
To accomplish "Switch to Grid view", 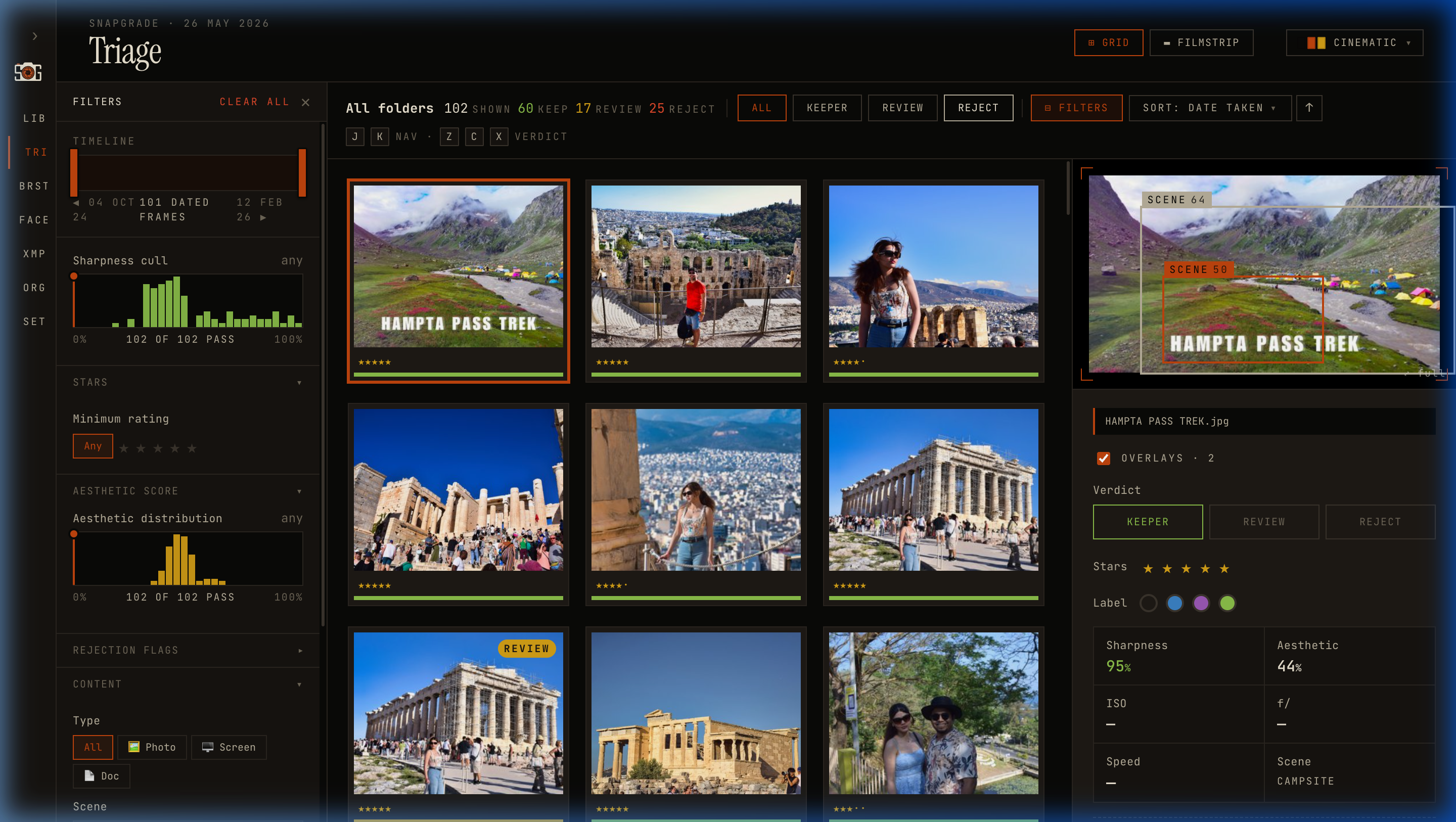I will tap(1108, 43).
